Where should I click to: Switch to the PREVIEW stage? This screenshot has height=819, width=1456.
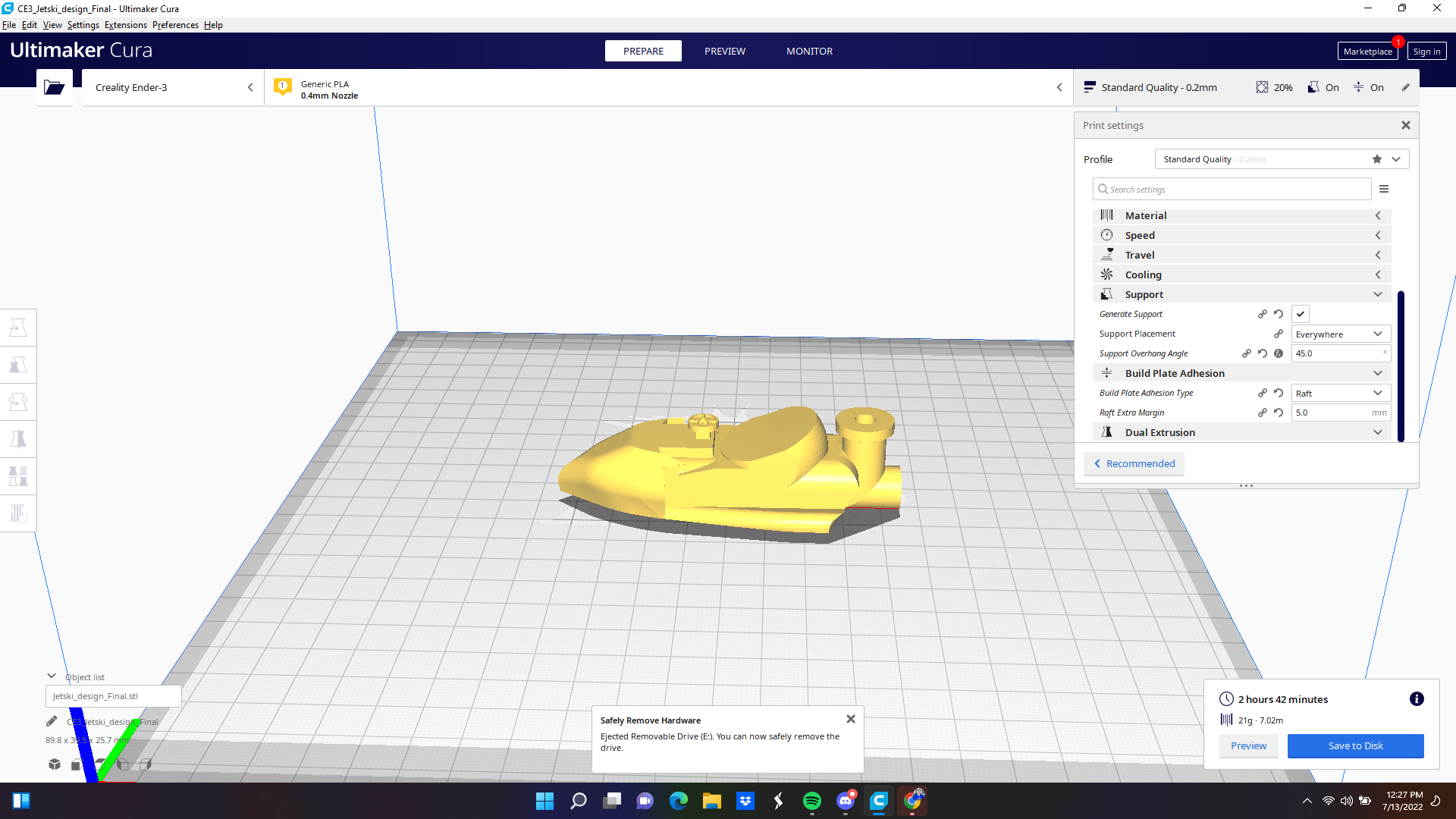click(725, 51)
